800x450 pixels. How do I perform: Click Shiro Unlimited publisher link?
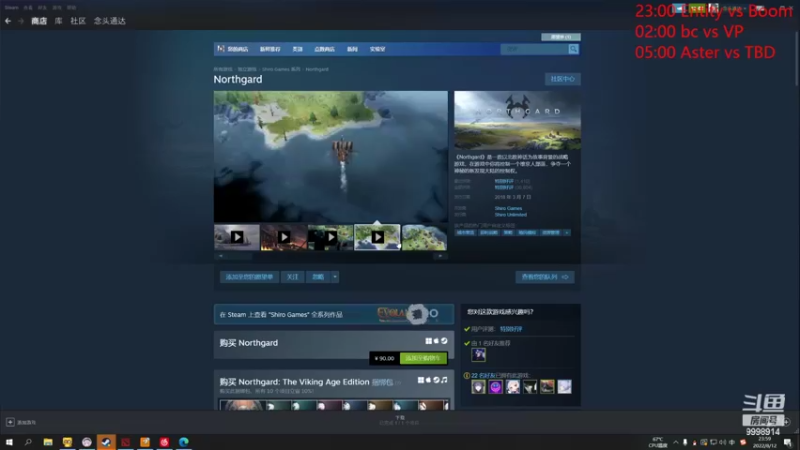click(510, 215)
